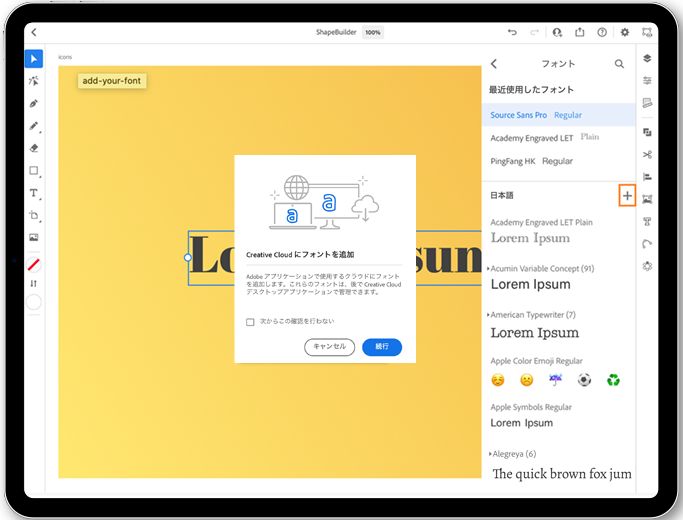The image size is (683, 520).
Task: Select the Pencil tool
Action: pos(34,126)
